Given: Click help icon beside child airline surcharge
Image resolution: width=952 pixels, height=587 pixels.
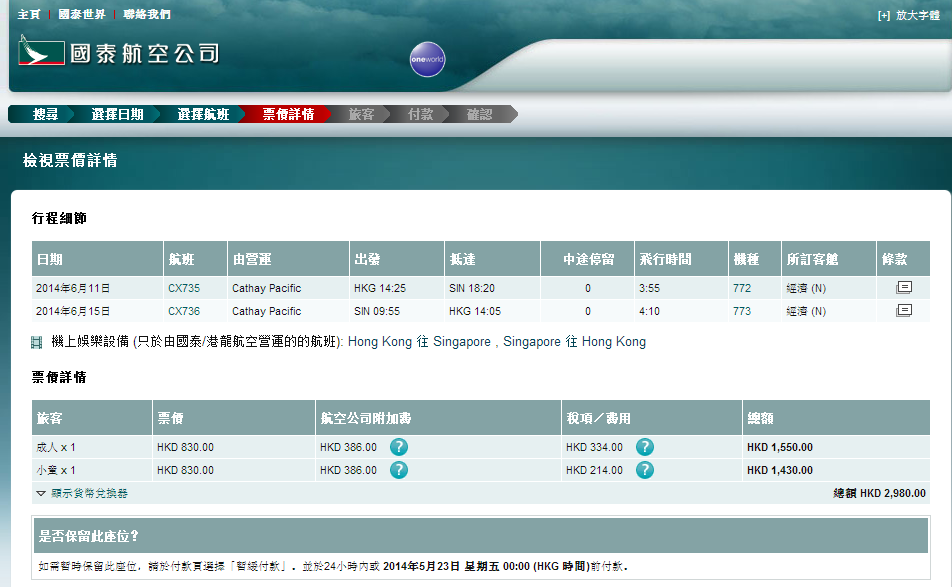Looking at the screenshot, I should pos(398,470).
